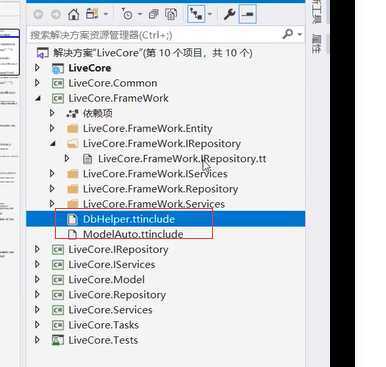386x367 pixels.
Task: Open the 属性 side tab
Action: (316, 44)
